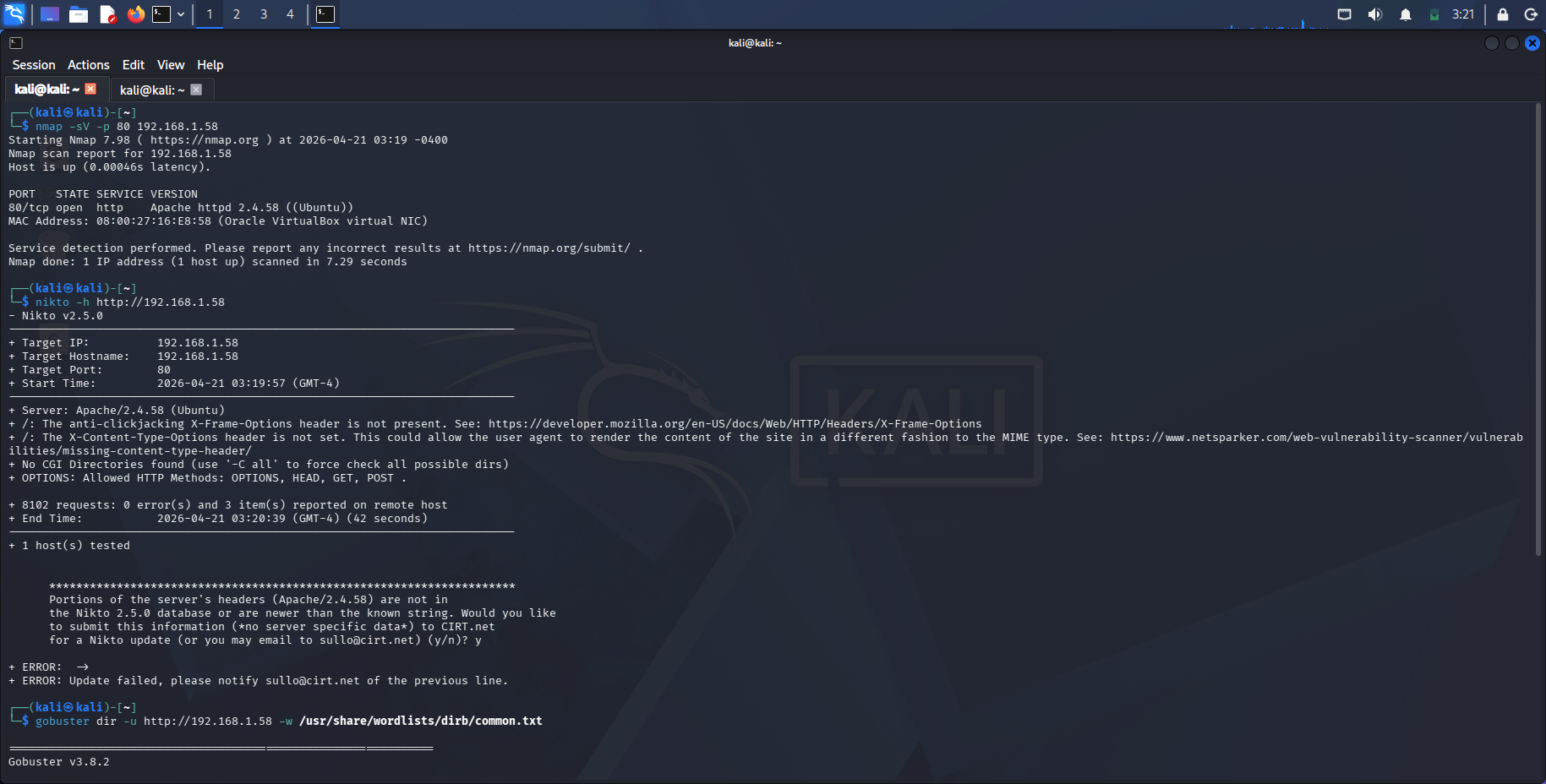
Task: Open the View menu
Action: (171, 65)
